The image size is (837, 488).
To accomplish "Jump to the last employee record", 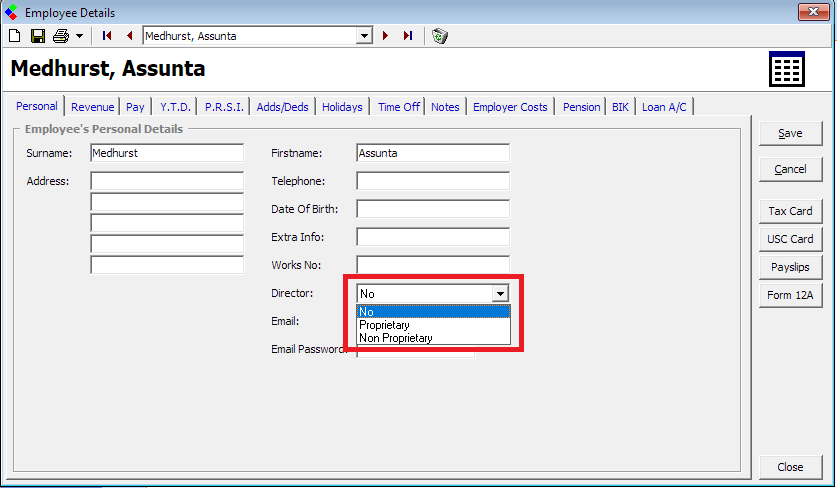I will 408,36.
